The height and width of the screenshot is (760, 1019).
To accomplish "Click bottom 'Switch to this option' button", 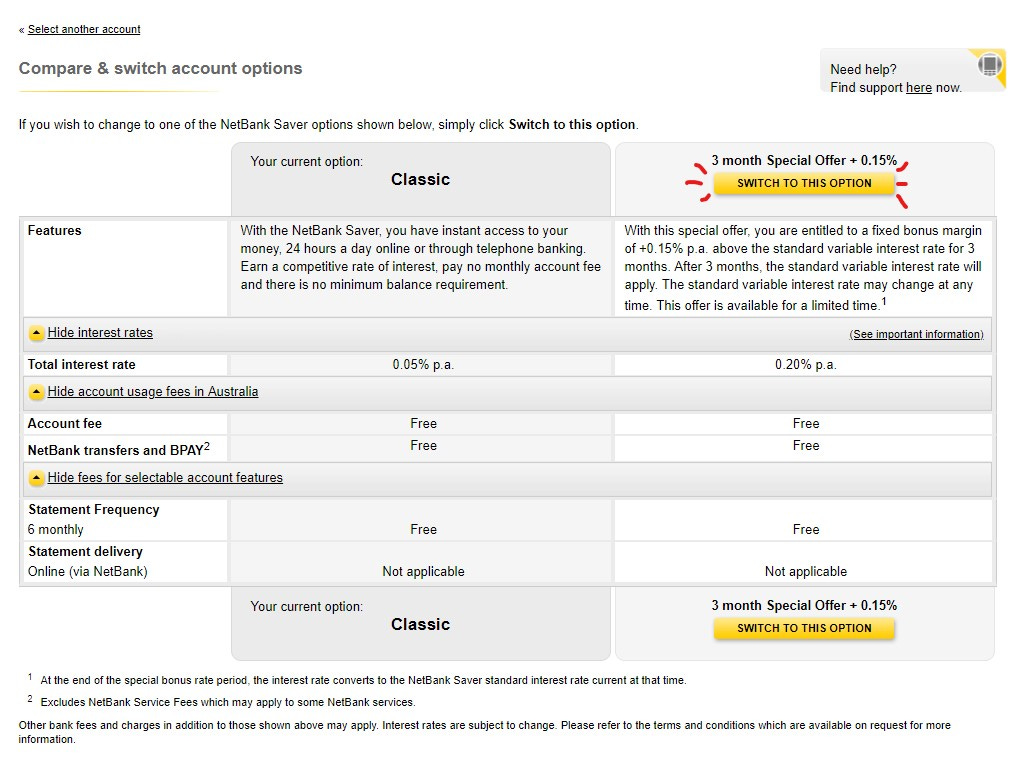I will tap(804, 628).
